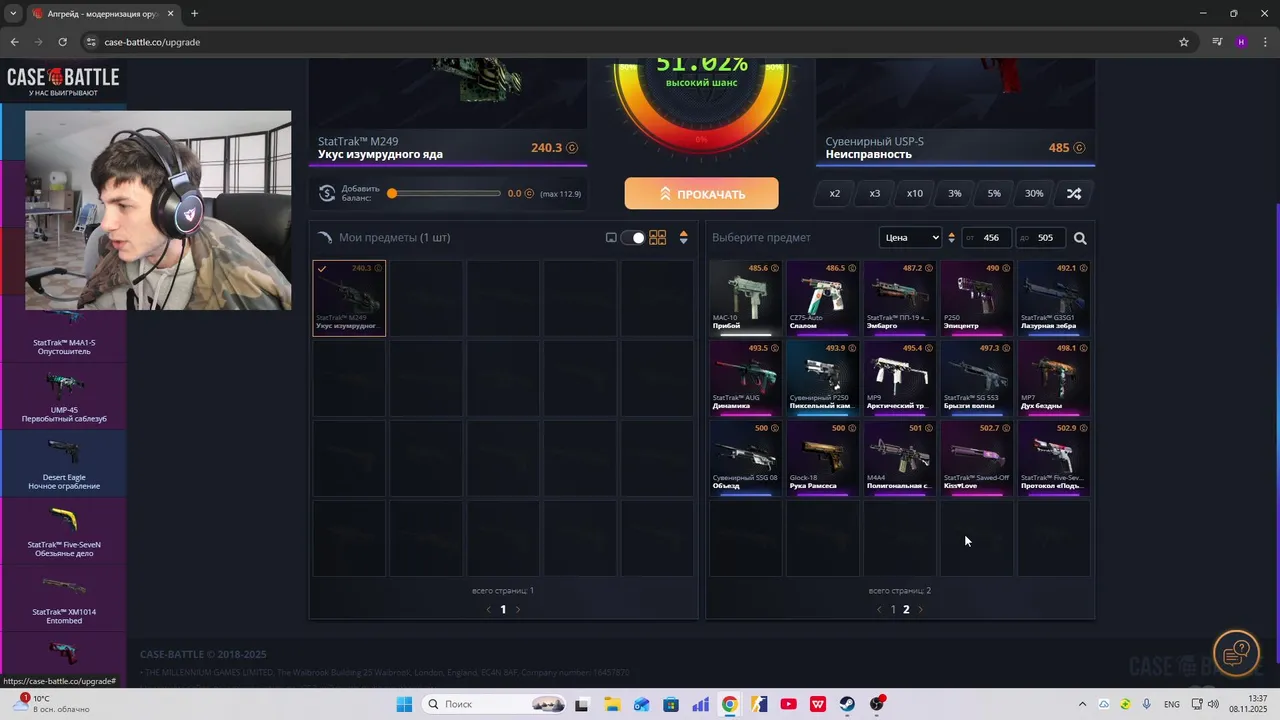Open the Цена sort dropdown
This screenshot has width=1280, height=720.
pos(911,238)
